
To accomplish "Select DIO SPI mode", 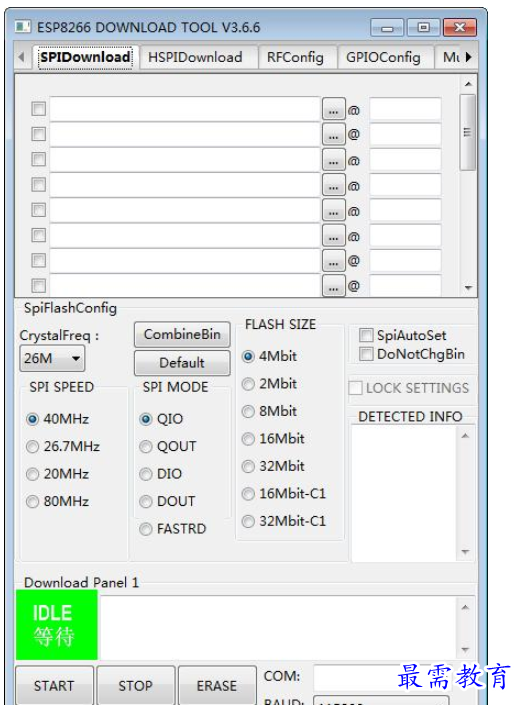I will [x=161, y=474].
